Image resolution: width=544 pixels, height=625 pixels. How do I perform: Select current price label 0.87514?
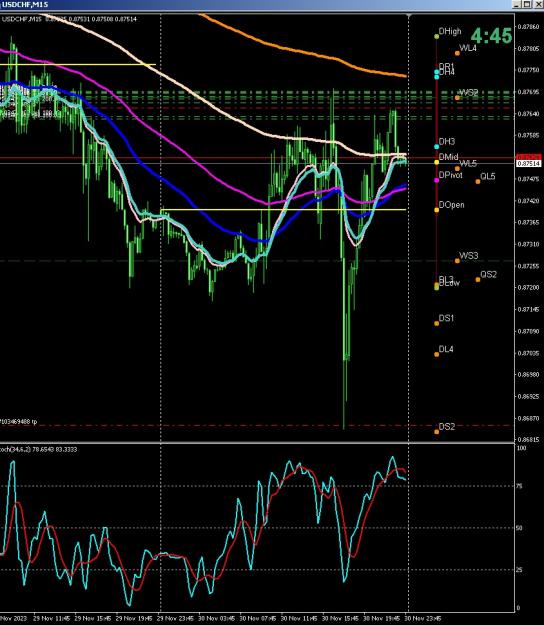[528, 163]
